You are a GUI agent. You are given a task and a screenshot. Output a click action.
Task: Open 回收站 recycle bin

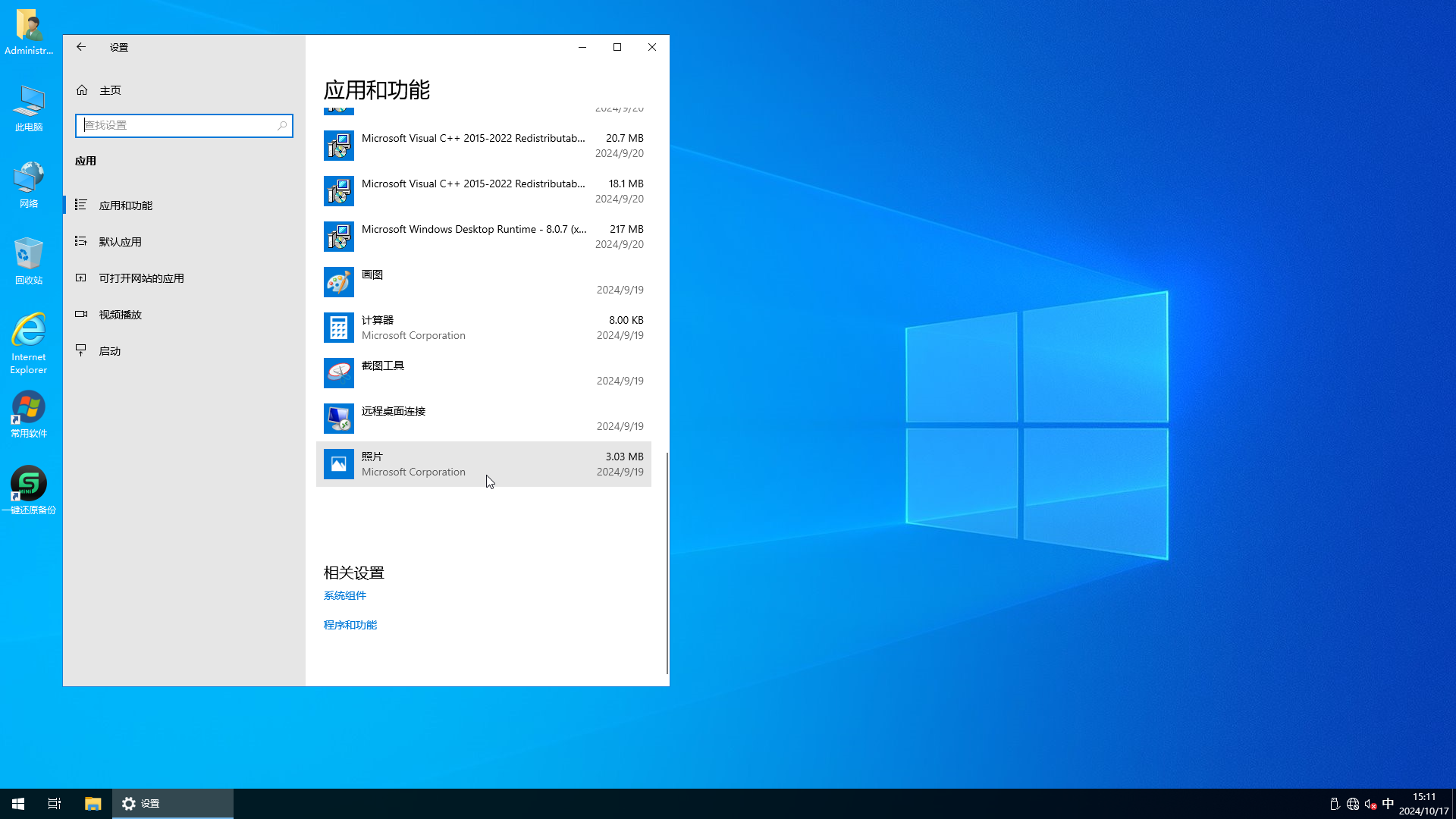tap(29, 262)
